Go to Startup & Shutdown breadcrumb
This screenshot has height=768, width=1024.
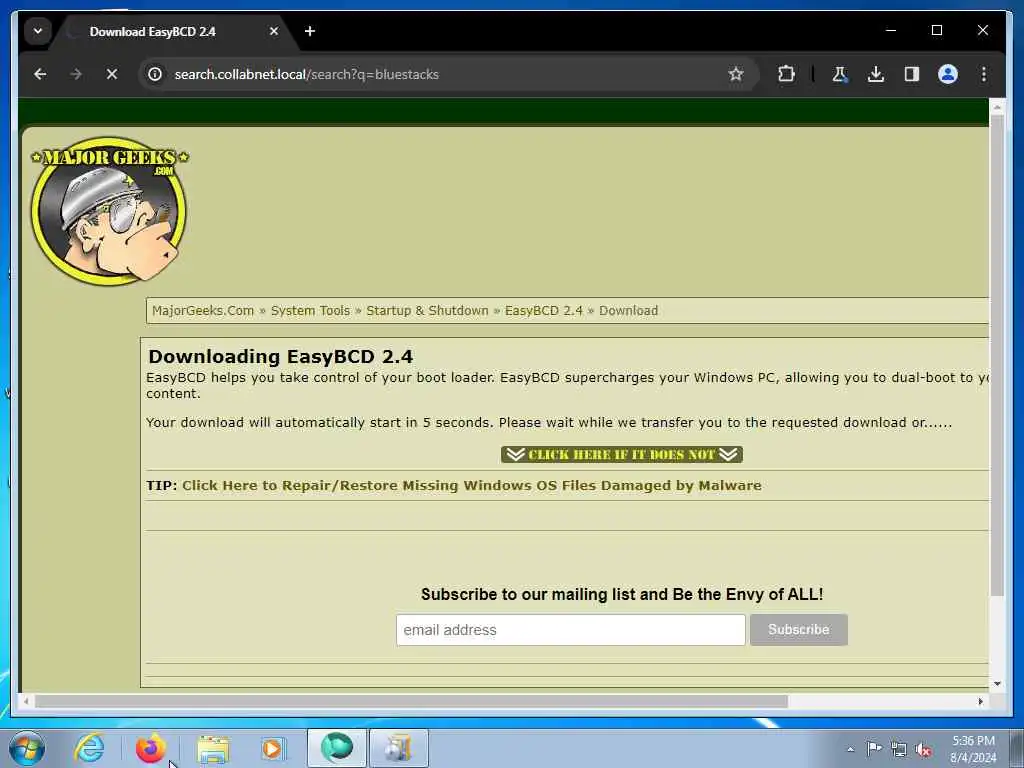coord(427,311)
